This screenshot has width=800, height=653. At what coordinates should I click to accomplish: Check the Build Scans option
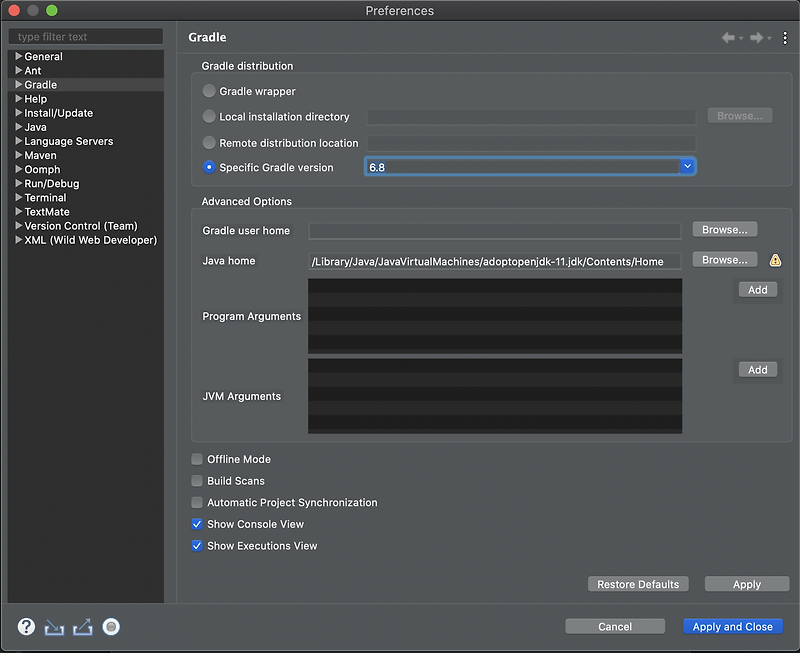click(196, 481)
